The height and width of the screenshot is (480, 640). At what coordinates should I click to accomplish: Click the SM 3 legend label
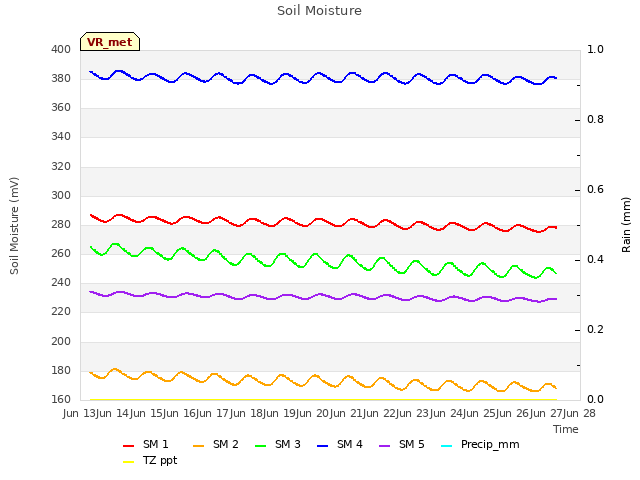pos(288,444)
